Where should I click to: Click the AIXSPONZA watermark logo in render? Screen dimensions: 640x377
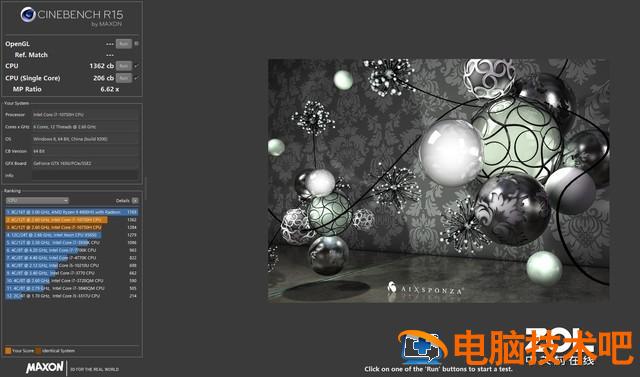click(425, 289)
